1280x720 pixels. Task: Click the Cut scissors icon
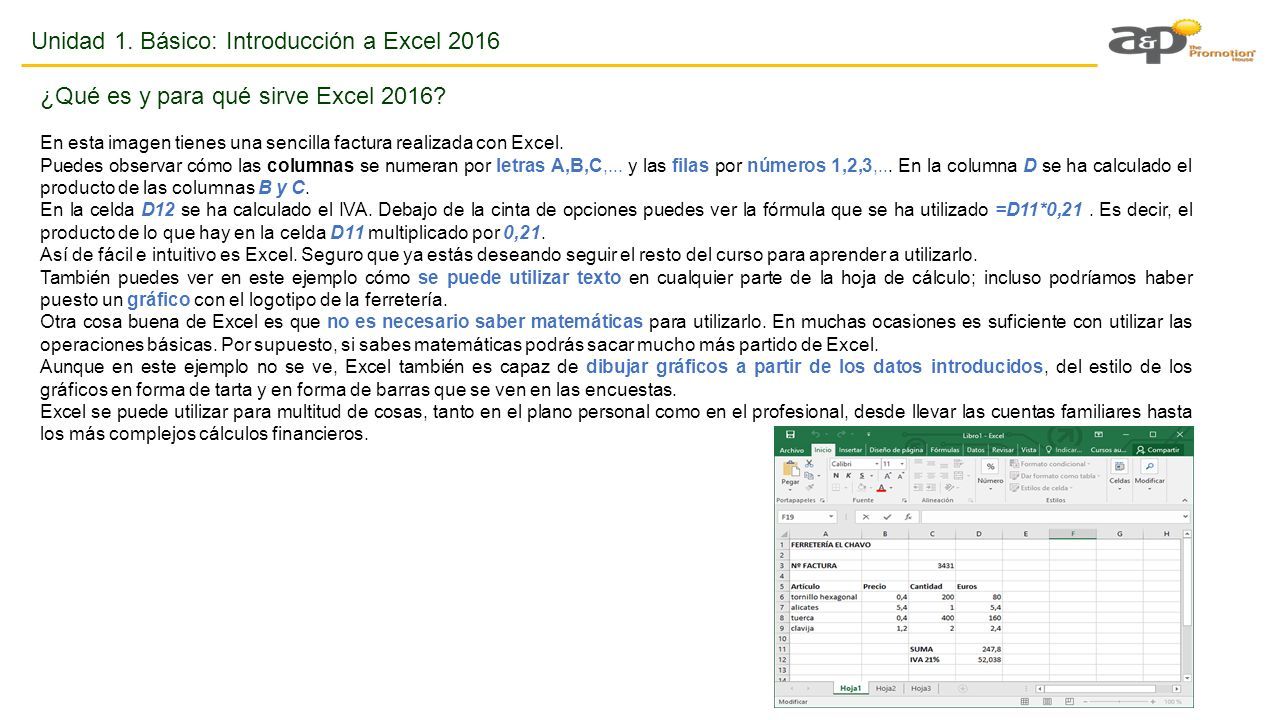809,464
